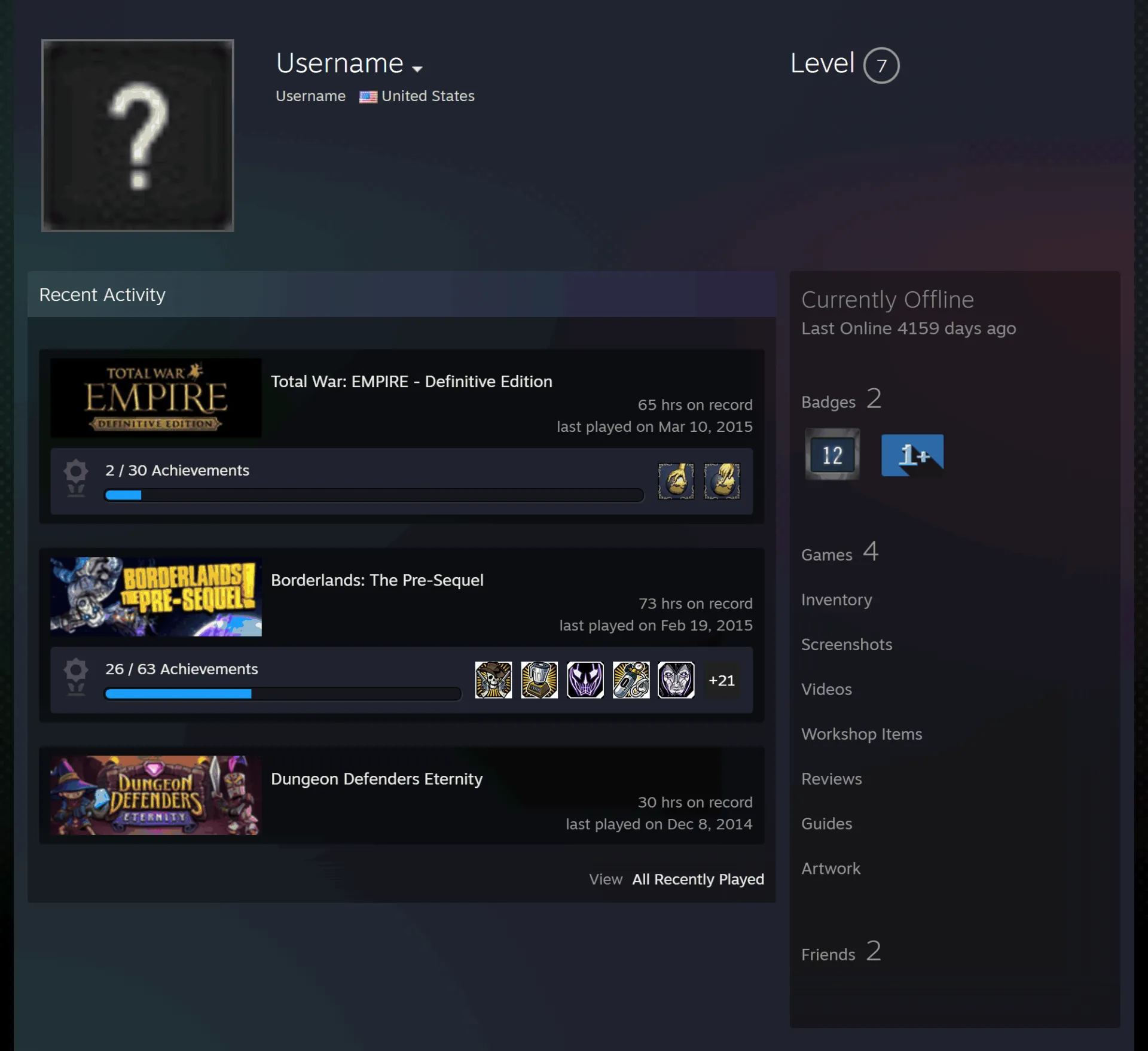The width and height of the screenshot is (1148, 1051).
Task: Open Guides from sidebar
Action: click(826, 824)
